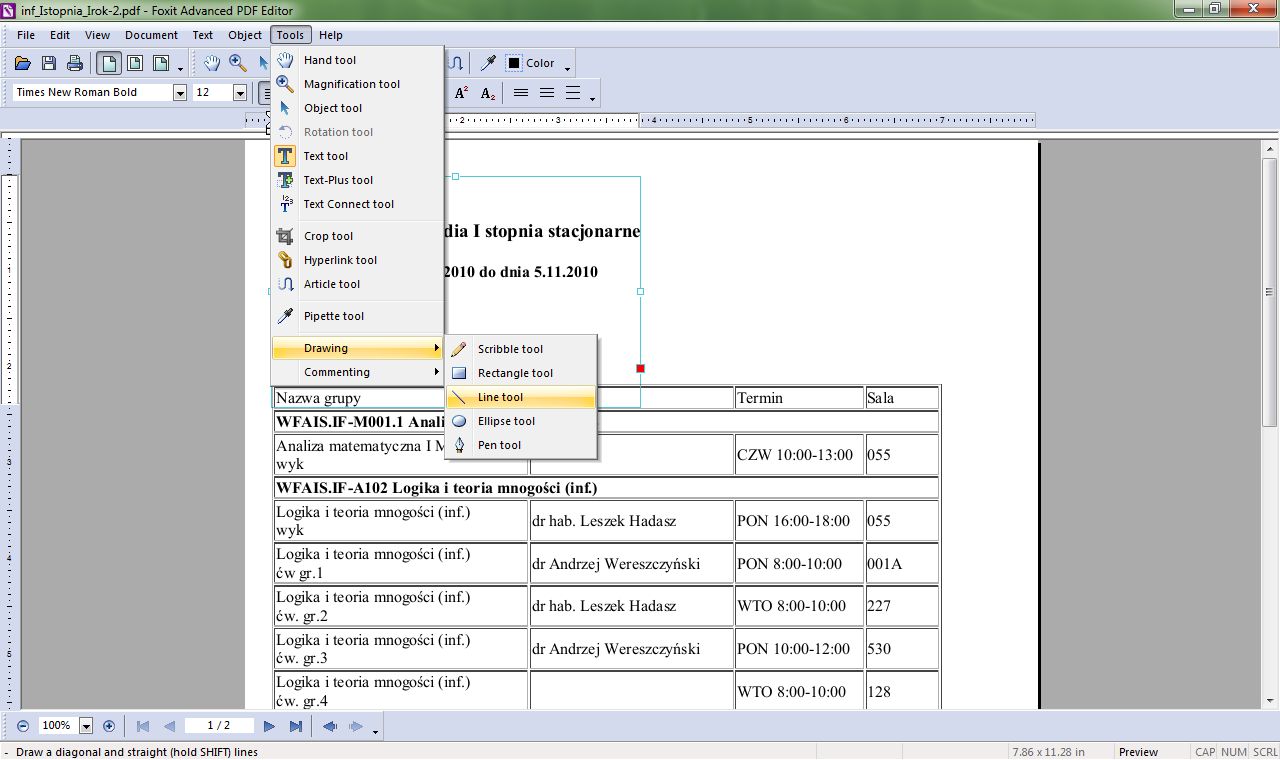Toggle continuous page layout button
The height and width of the screenshot is (760, 1280).
click(x=135, y=64)
